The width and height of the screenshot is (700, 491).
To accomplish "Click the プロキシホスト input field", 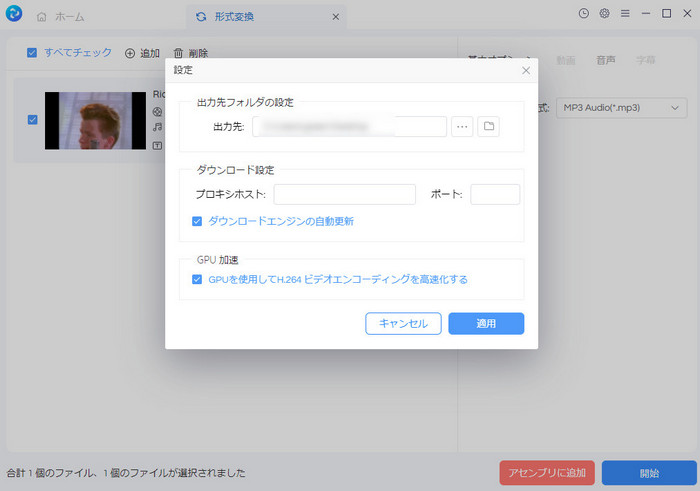I will pyautogui.click(x=345, y=195).
